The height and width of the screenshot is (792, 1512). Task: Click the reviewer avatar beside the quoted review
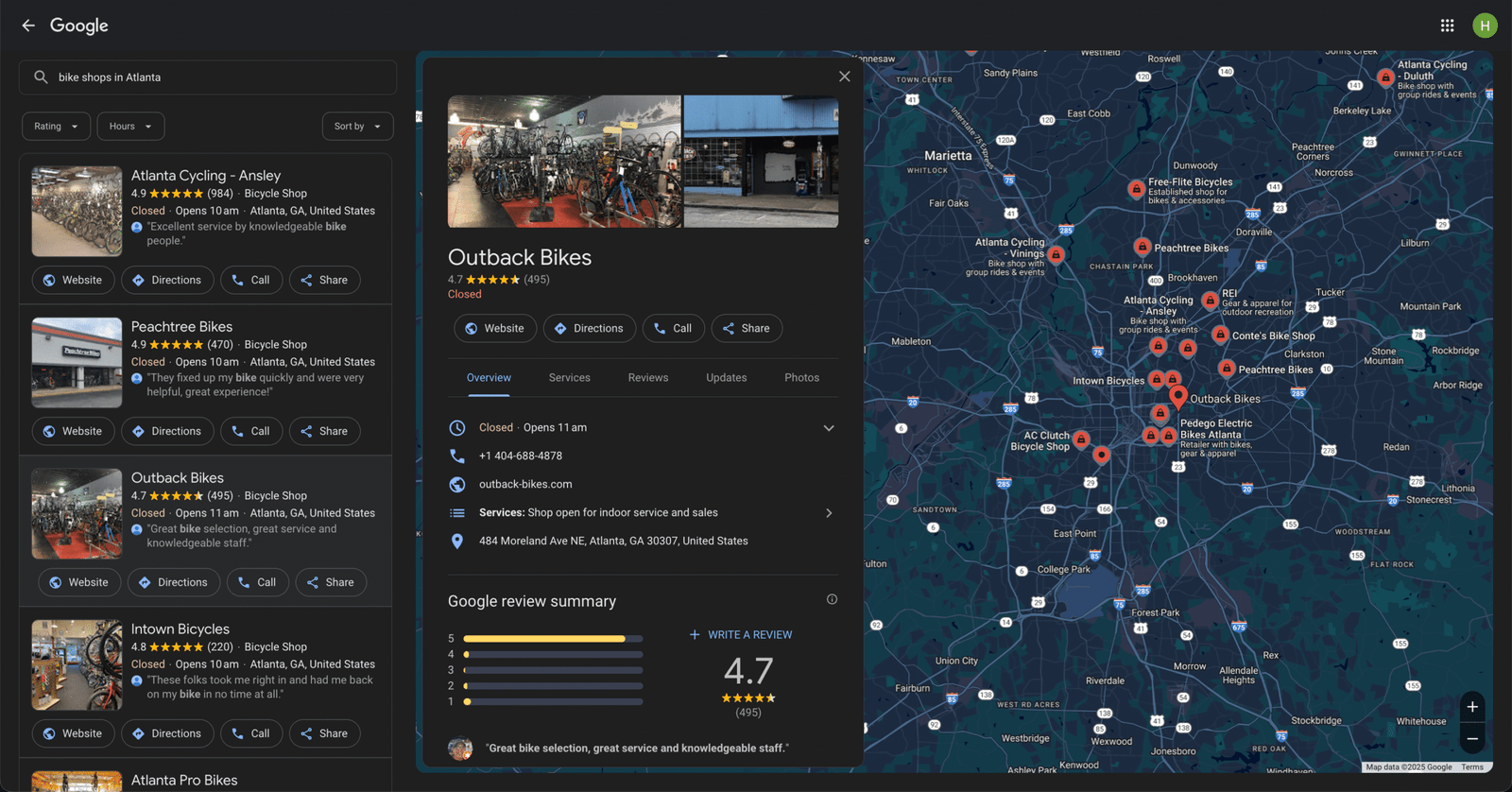460,749
